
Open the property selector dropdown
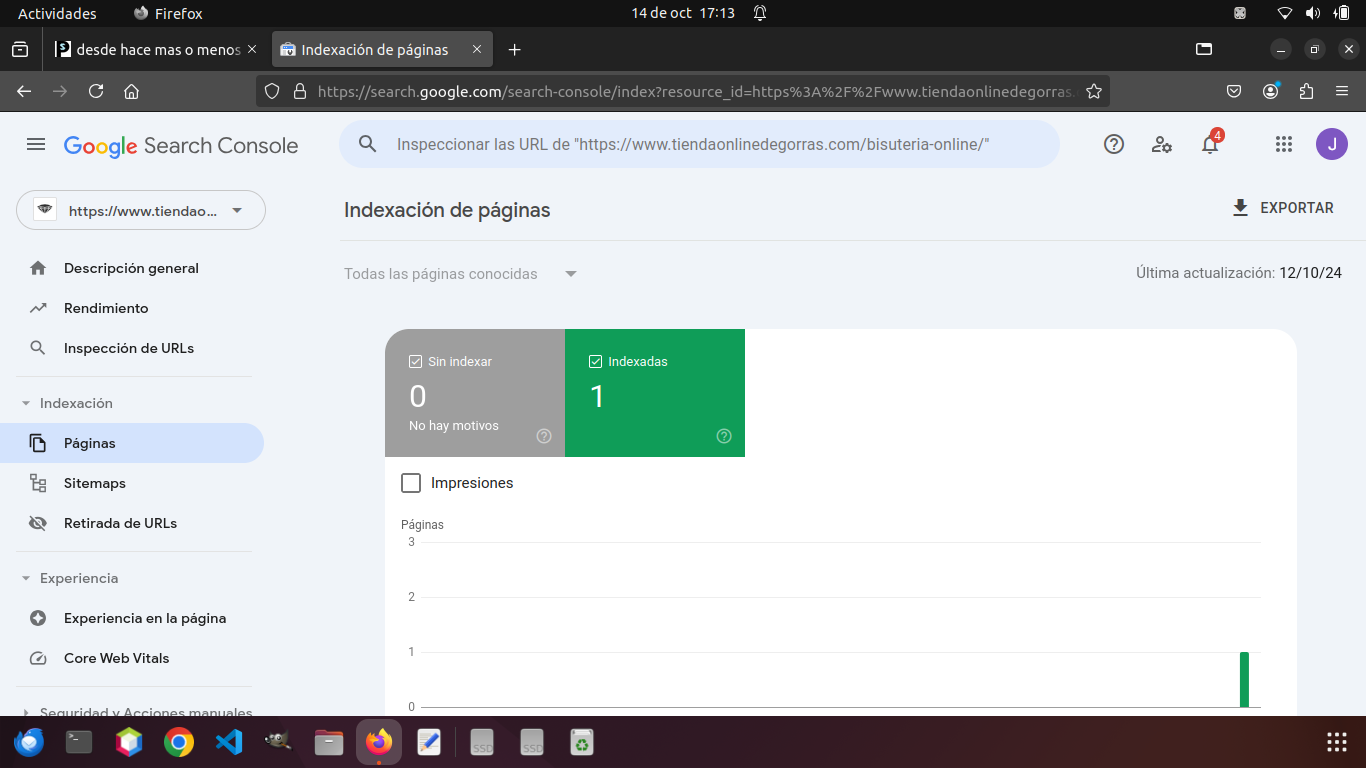tap(141, 210)
